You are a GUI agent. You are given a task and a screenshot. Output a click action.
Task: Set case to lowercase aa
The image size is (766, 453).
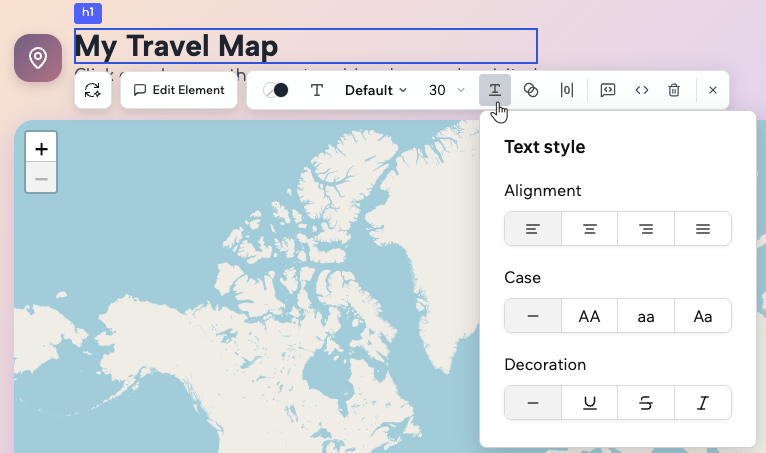pos(646,316)
